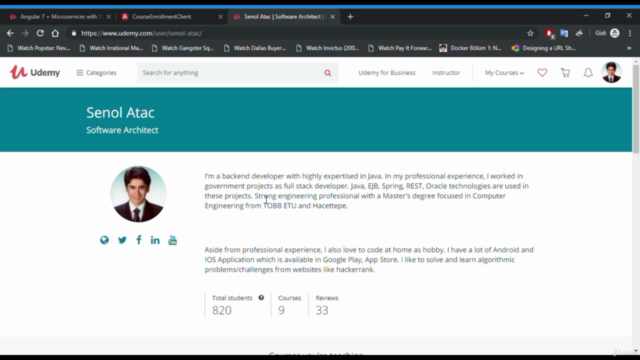This screenshot has height=360, width=640.
Task: Show more bookmarks with the chevron
Action: (629, 48)
